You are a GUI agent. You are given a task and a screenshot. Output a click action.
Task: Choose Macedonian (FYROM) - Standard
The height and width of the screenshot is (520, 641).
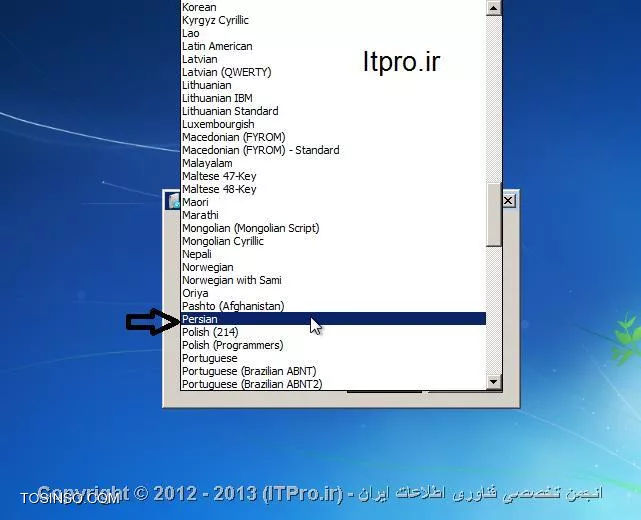point(333,150)
